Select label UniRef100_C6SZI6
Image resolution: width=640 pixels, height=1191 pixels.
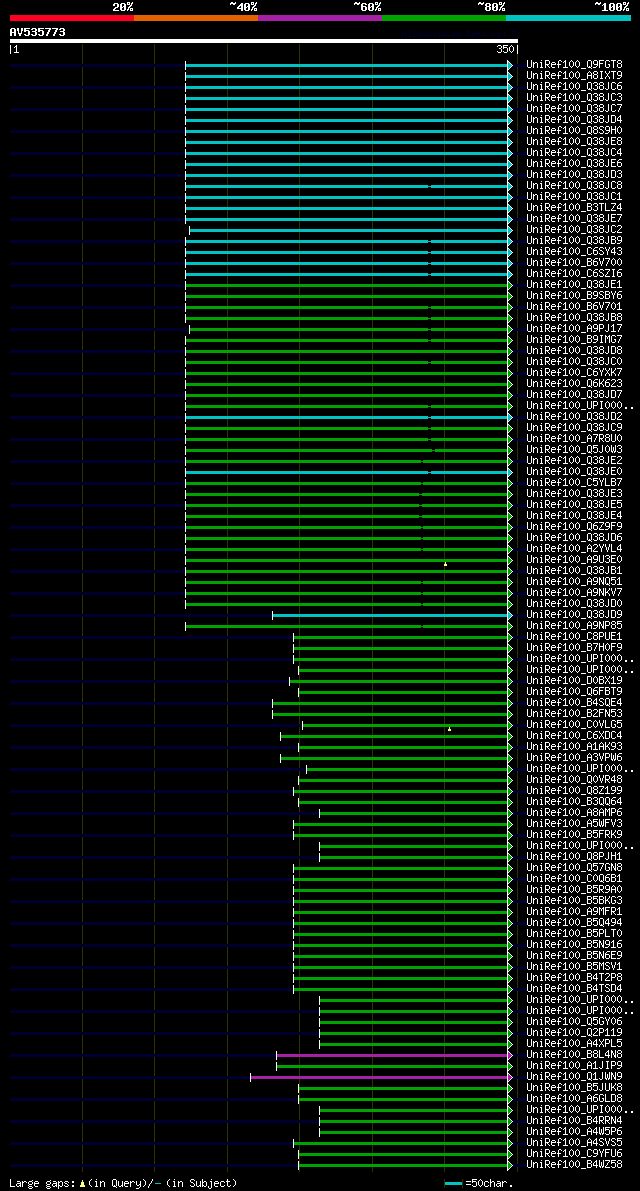[574, 274]
